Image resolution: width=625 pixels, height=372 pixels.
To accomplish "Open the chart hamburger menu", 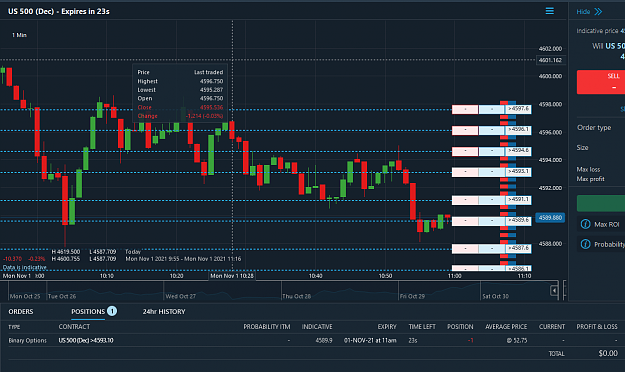I will coord(549,11).
